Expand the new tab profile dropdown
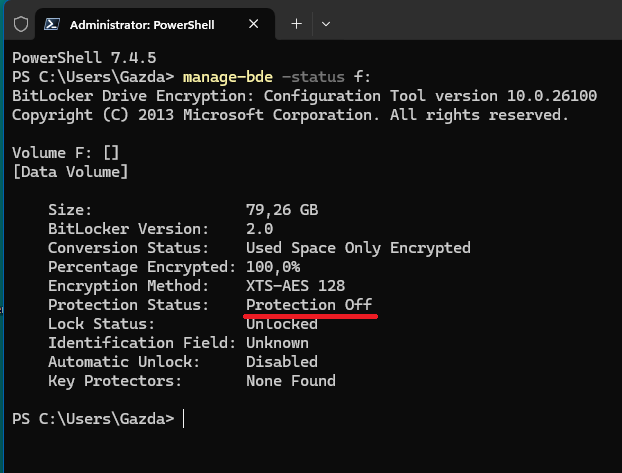Viewport: 622px width, 473px height. click(x=326, y=24)
